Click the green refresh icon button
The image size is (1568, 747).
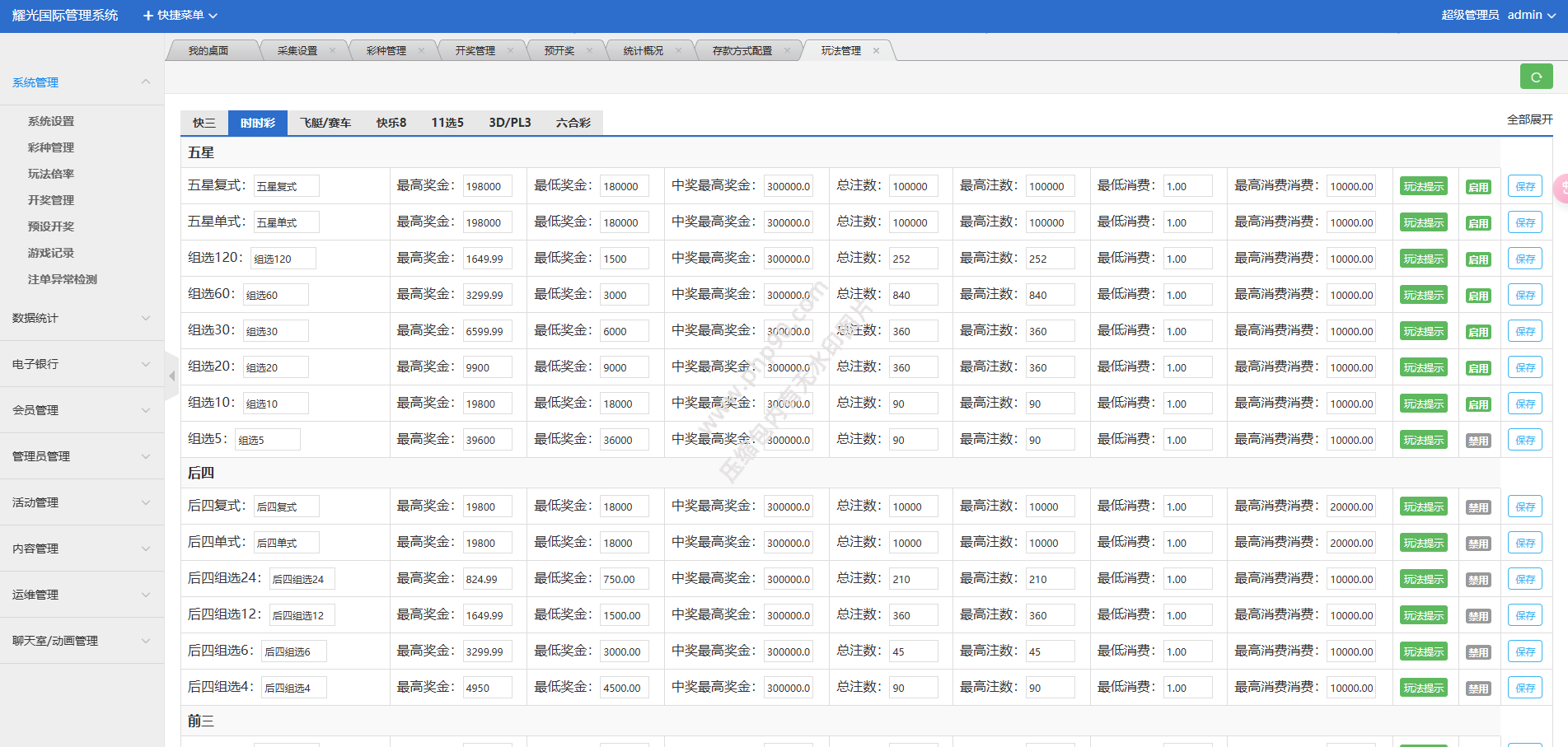(x=1536, y=77)
